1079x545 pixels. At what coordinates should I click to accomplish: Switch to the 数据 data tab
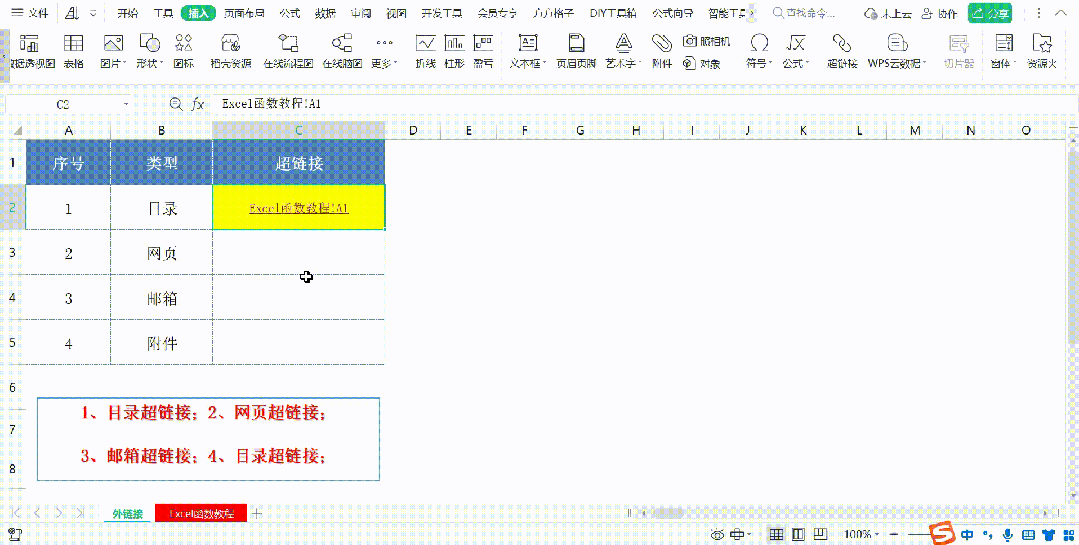[x=325, y=13]
